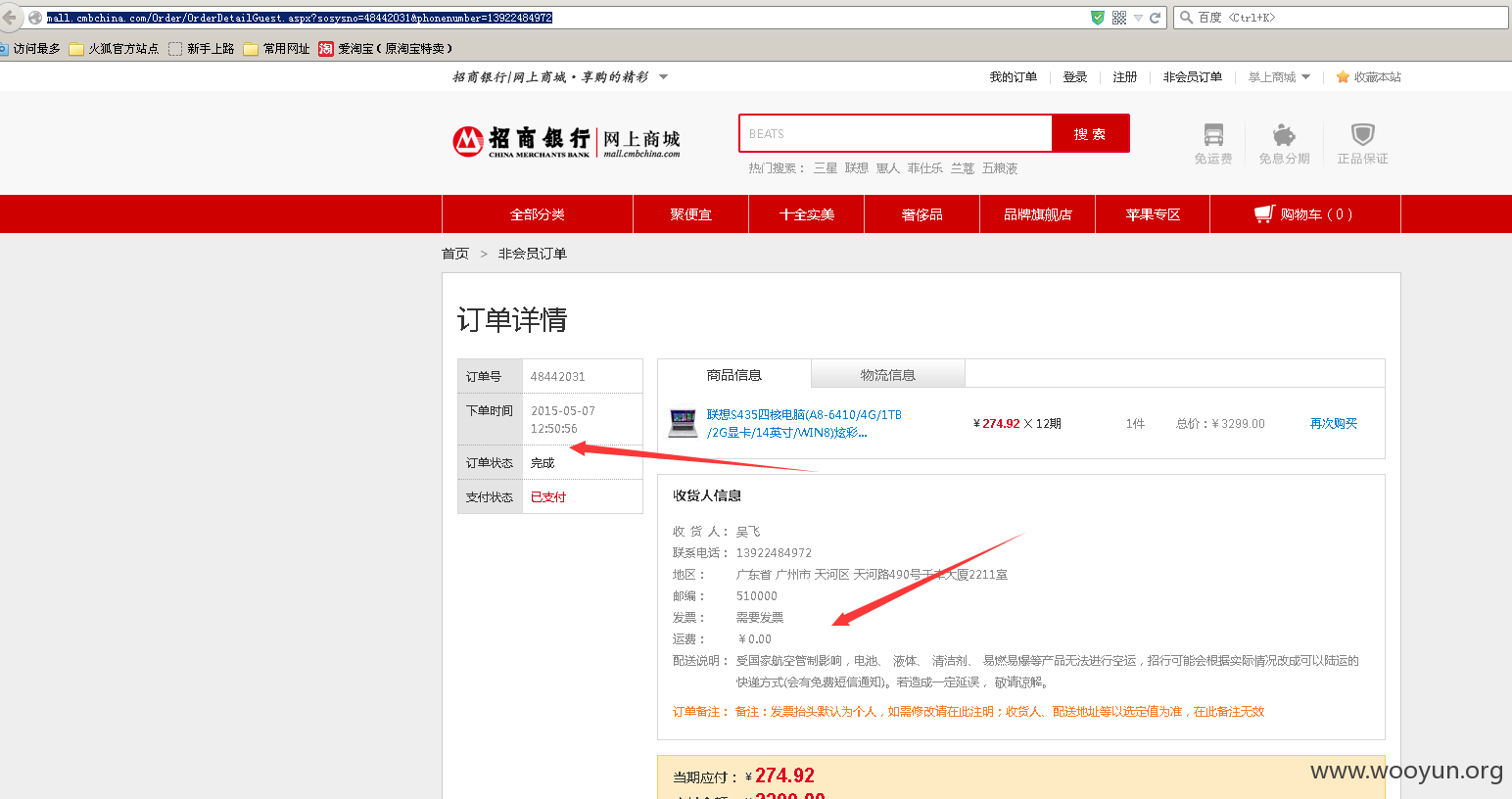Open the 联想S435四核电脑 product link

804,424
